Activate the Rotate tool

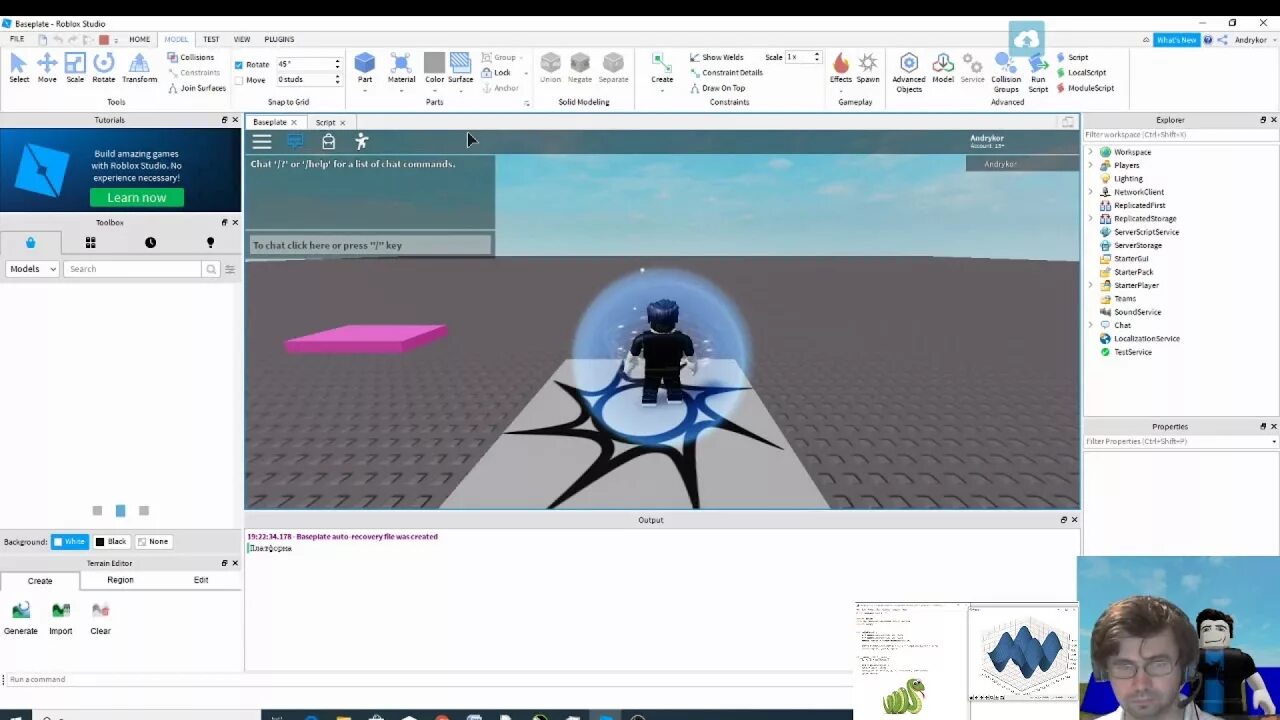pos(104,68)
